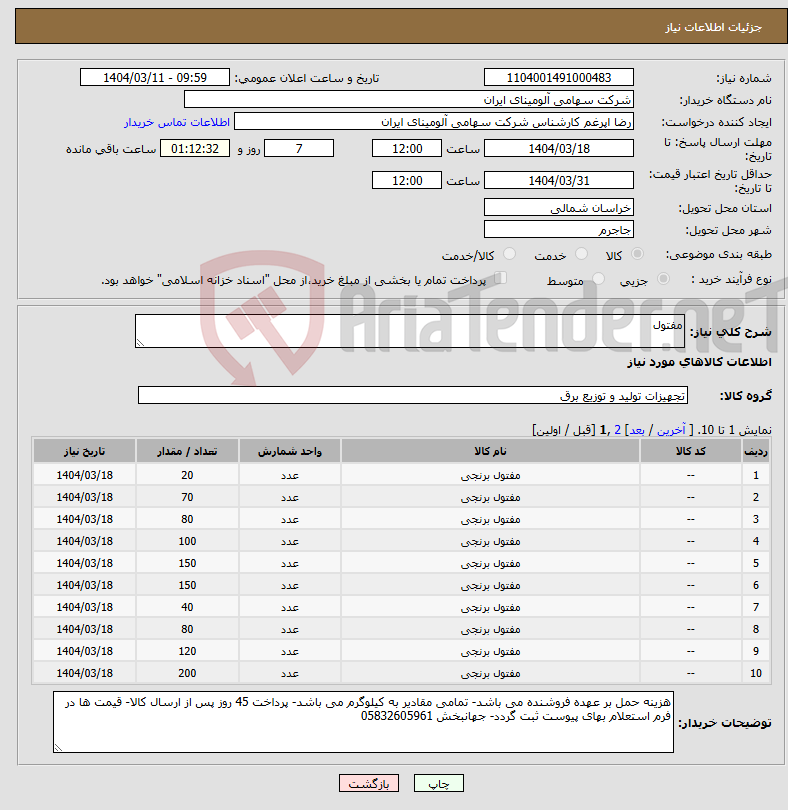Image resolution: width=788 pixels, height=810 pixels.
Task: Select the کالا/خدمت radio button
Action: [509, 254]
